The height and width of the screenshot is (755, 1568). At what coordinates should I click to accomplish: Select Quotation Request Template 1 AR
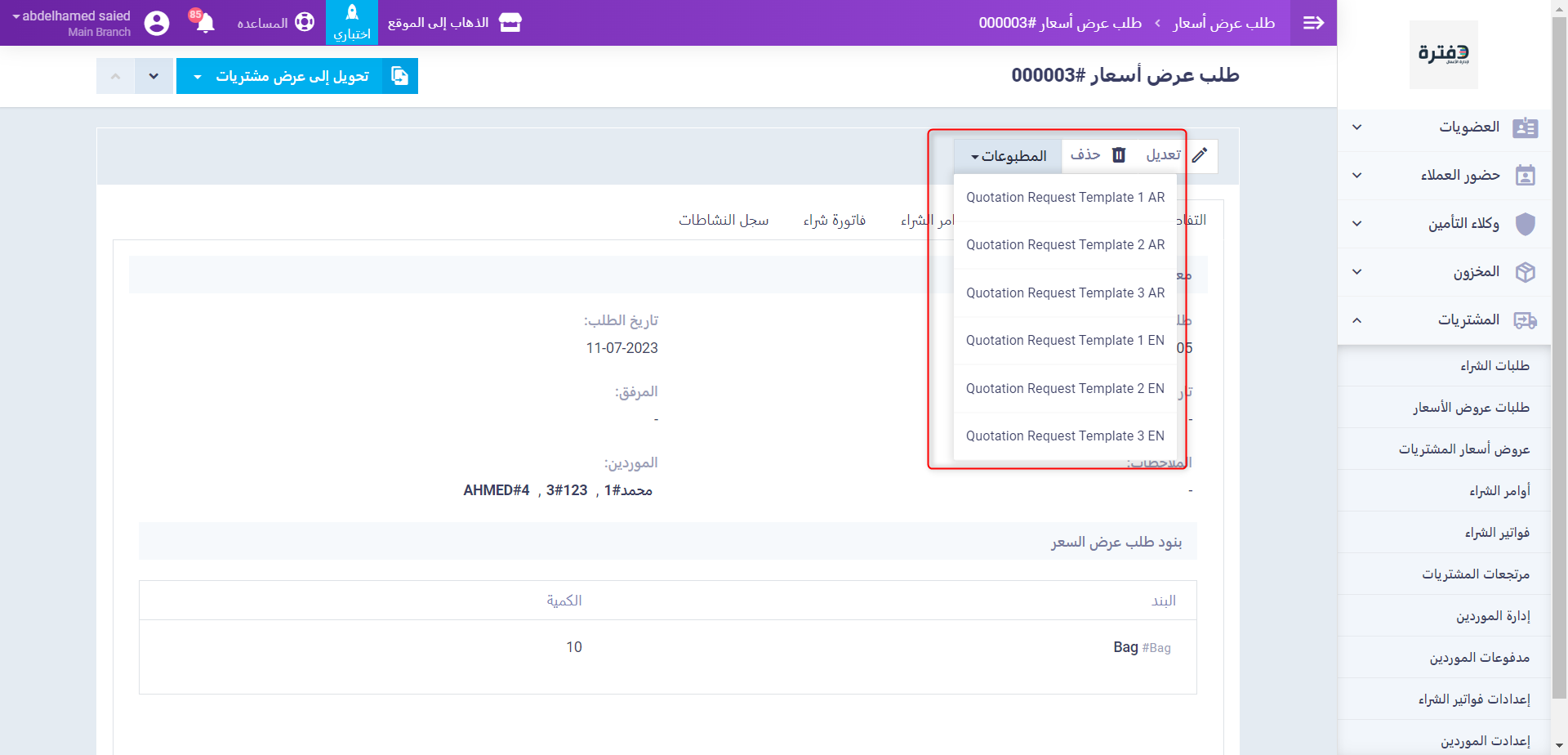pyautogui.click(x=1065, y=198)
